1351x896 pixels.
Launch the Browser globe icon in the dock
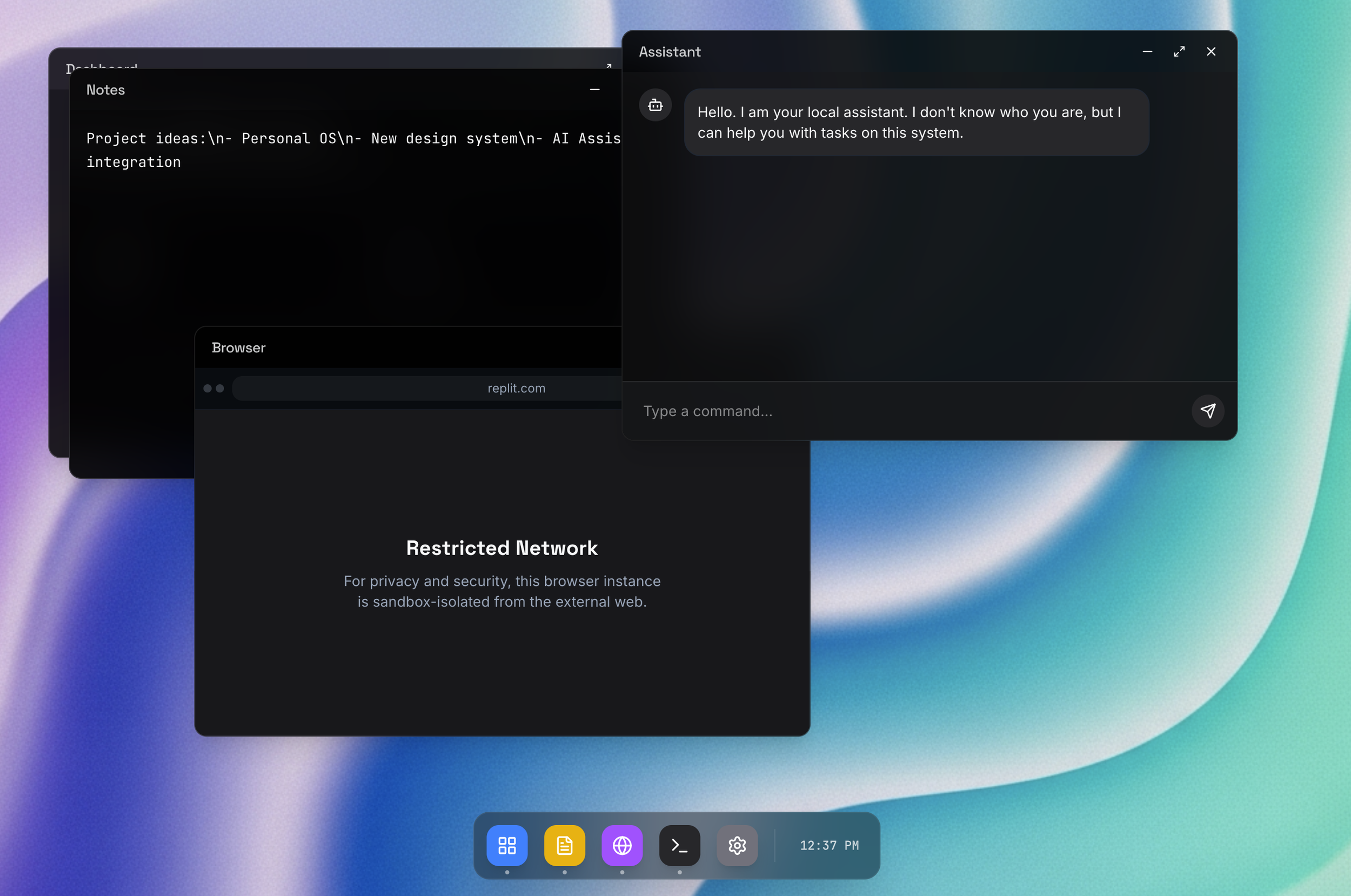tap(621, 845)
